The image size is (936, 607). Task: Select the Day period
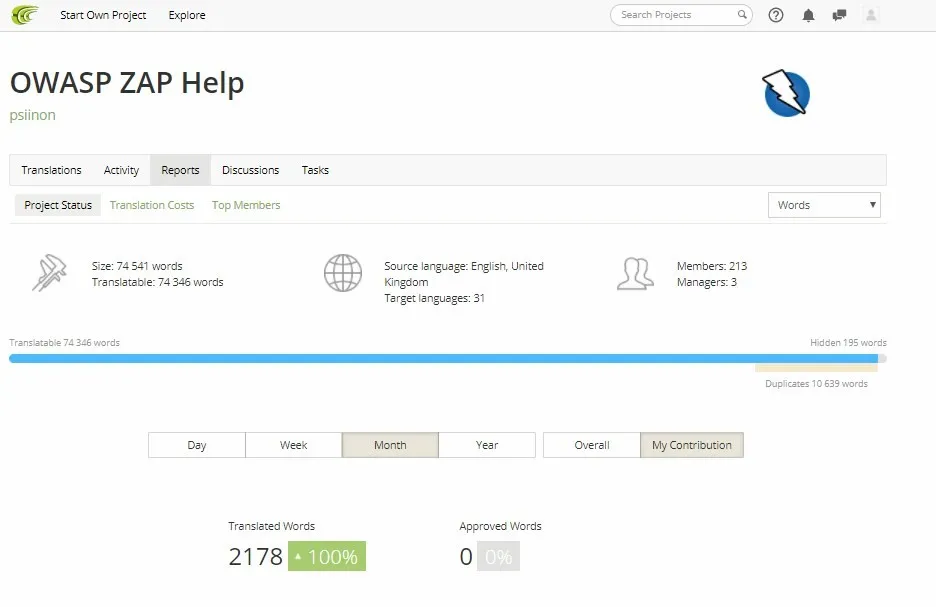click(196, 445)
